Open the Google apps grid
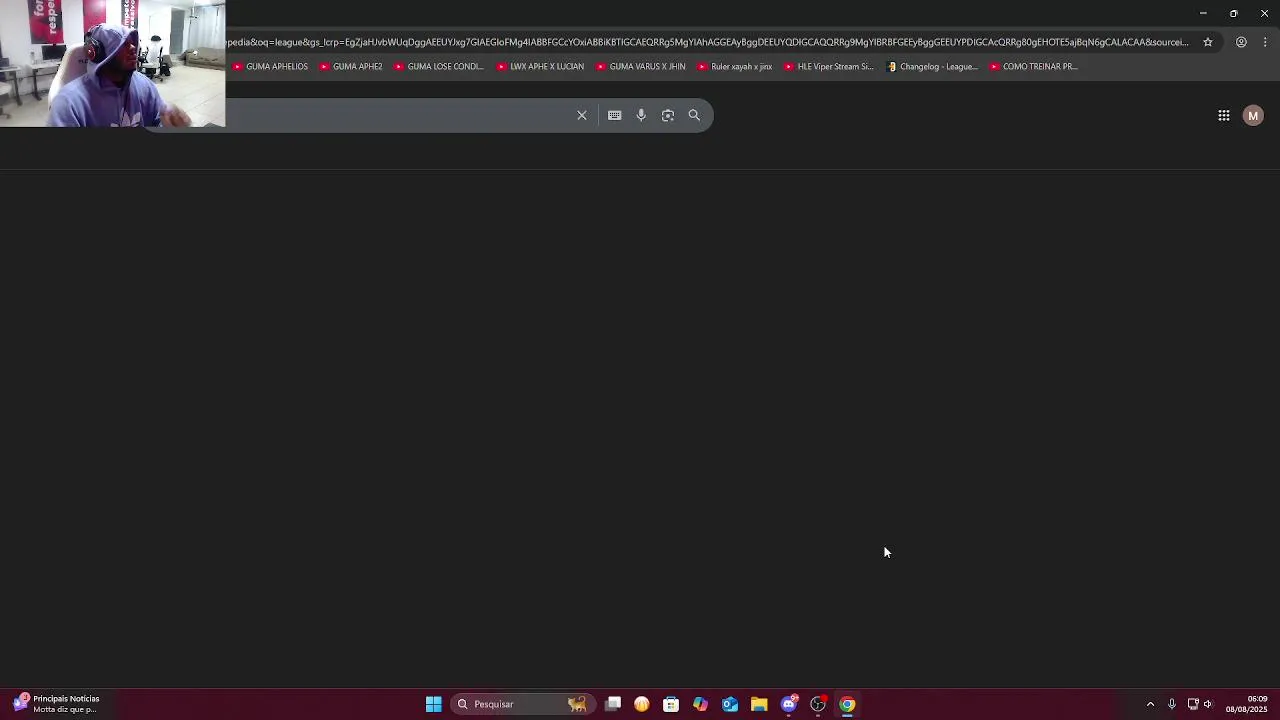 pyautogui.click(x=1224, y=116)
